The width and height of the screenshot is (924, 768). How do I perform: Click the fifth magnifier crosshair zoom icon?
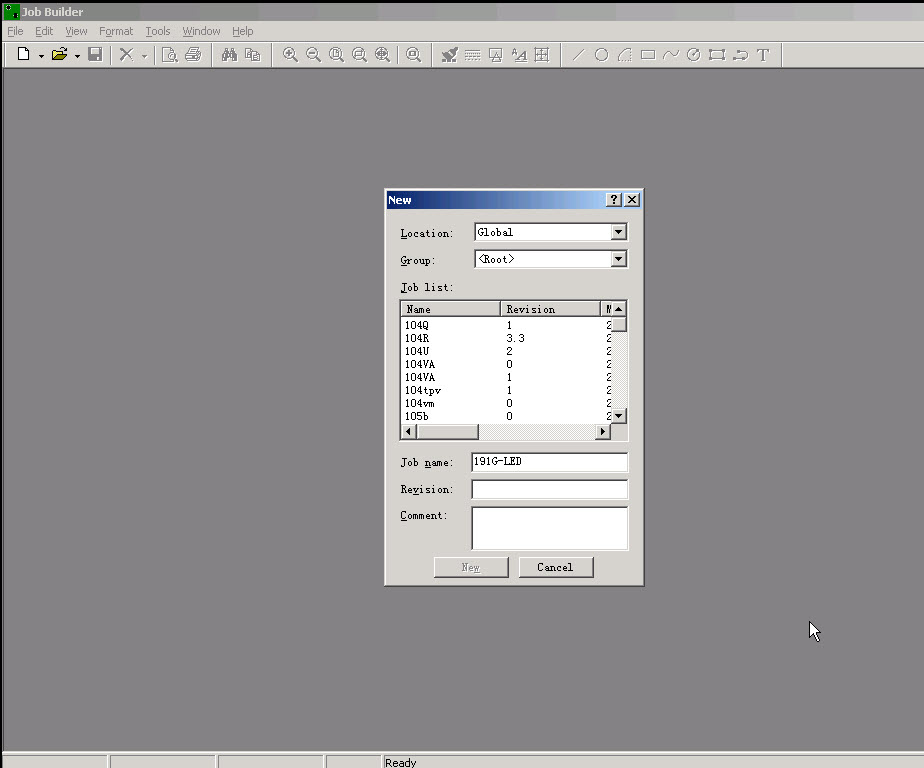point(382,54)
